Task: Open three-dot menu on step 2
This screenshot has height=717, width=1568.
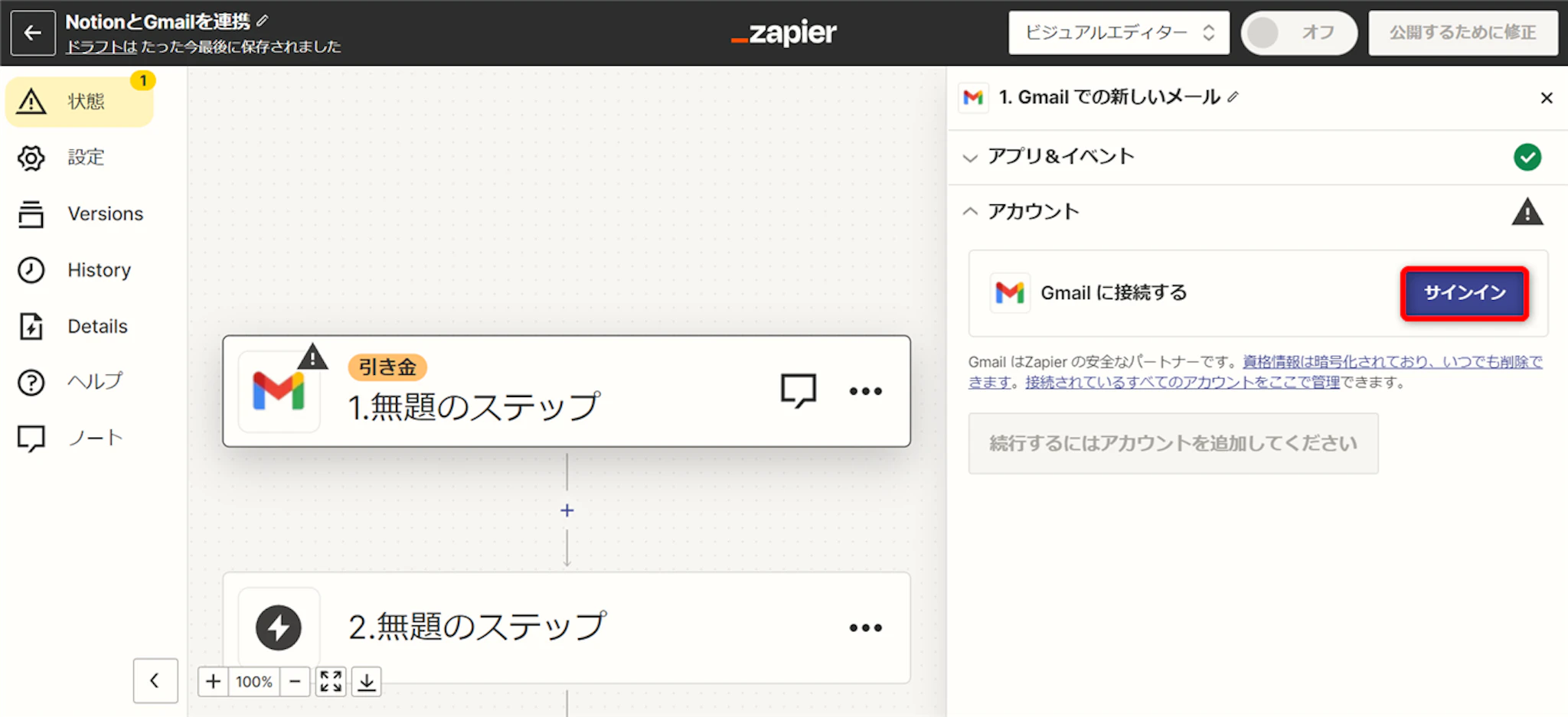Action: pyautogui.click(x=865, y=627)
